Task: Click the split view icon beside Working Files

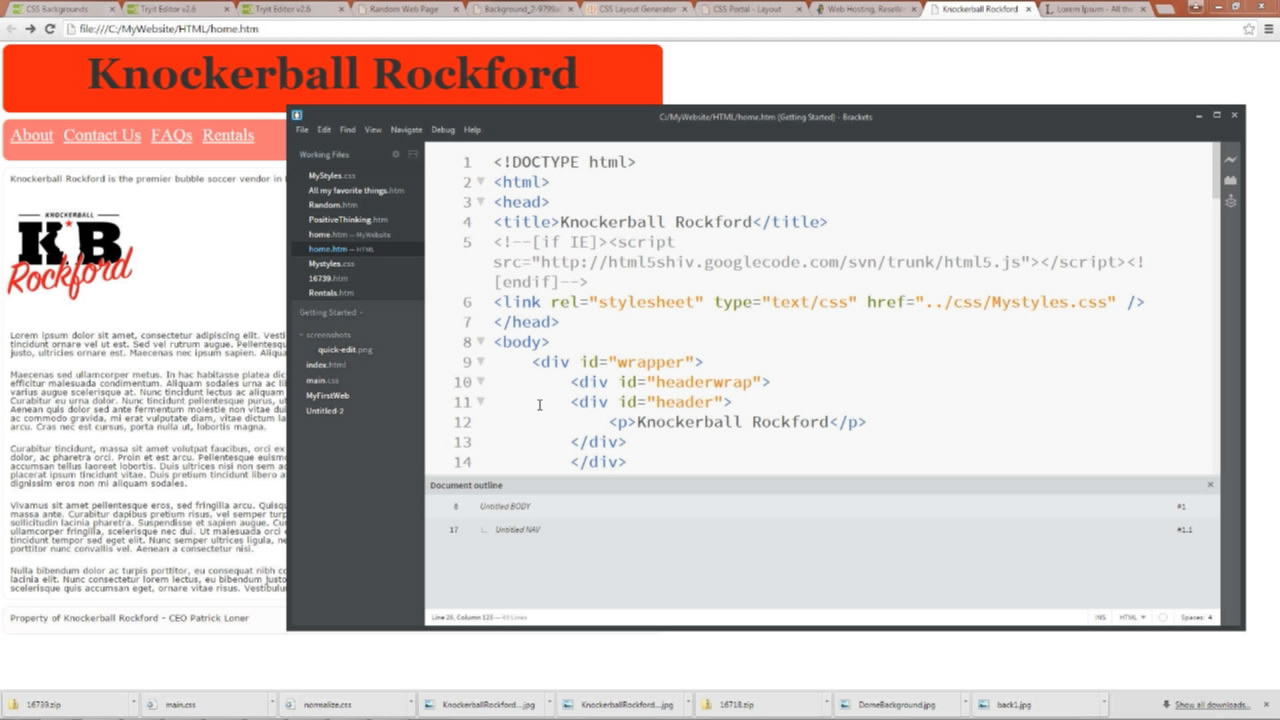Action: point(413,155)
